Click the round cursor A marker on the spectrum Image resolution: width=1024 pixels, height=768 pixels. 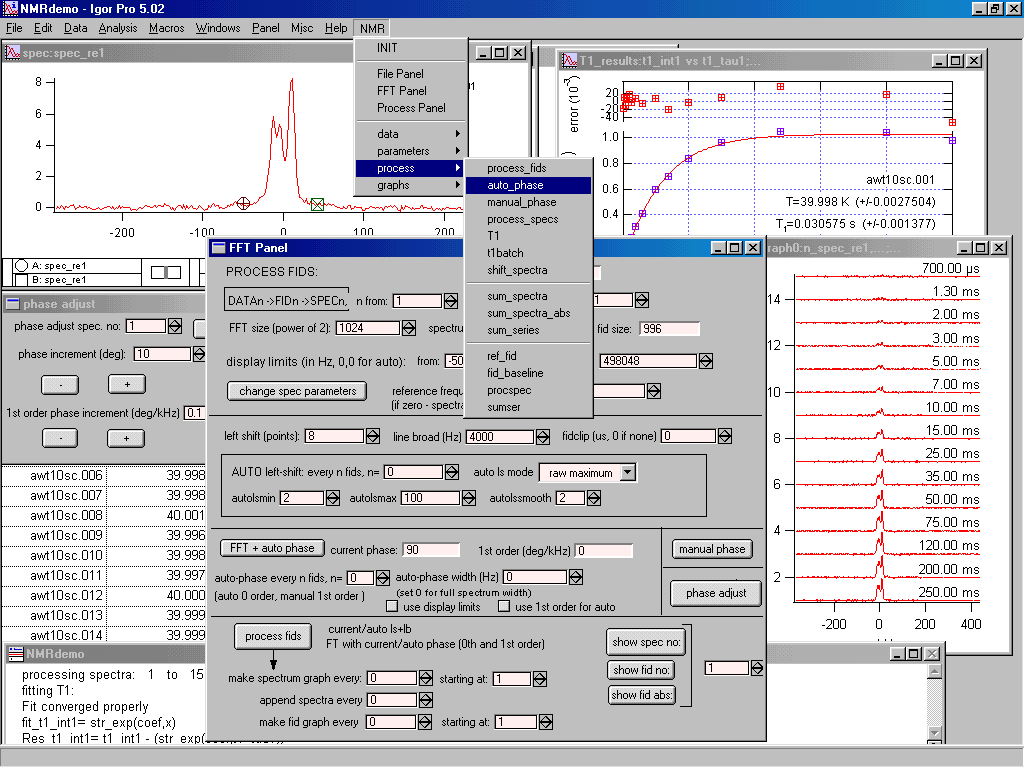click(x=243, y=204)
